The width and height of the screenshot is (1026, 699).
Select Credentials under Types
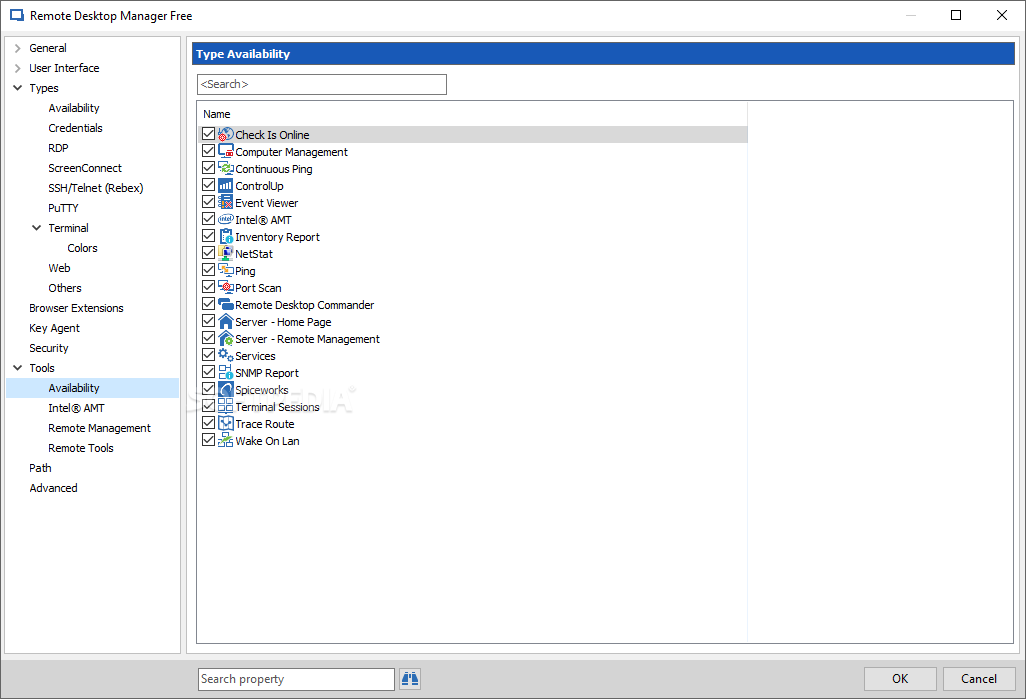point(75,128)
